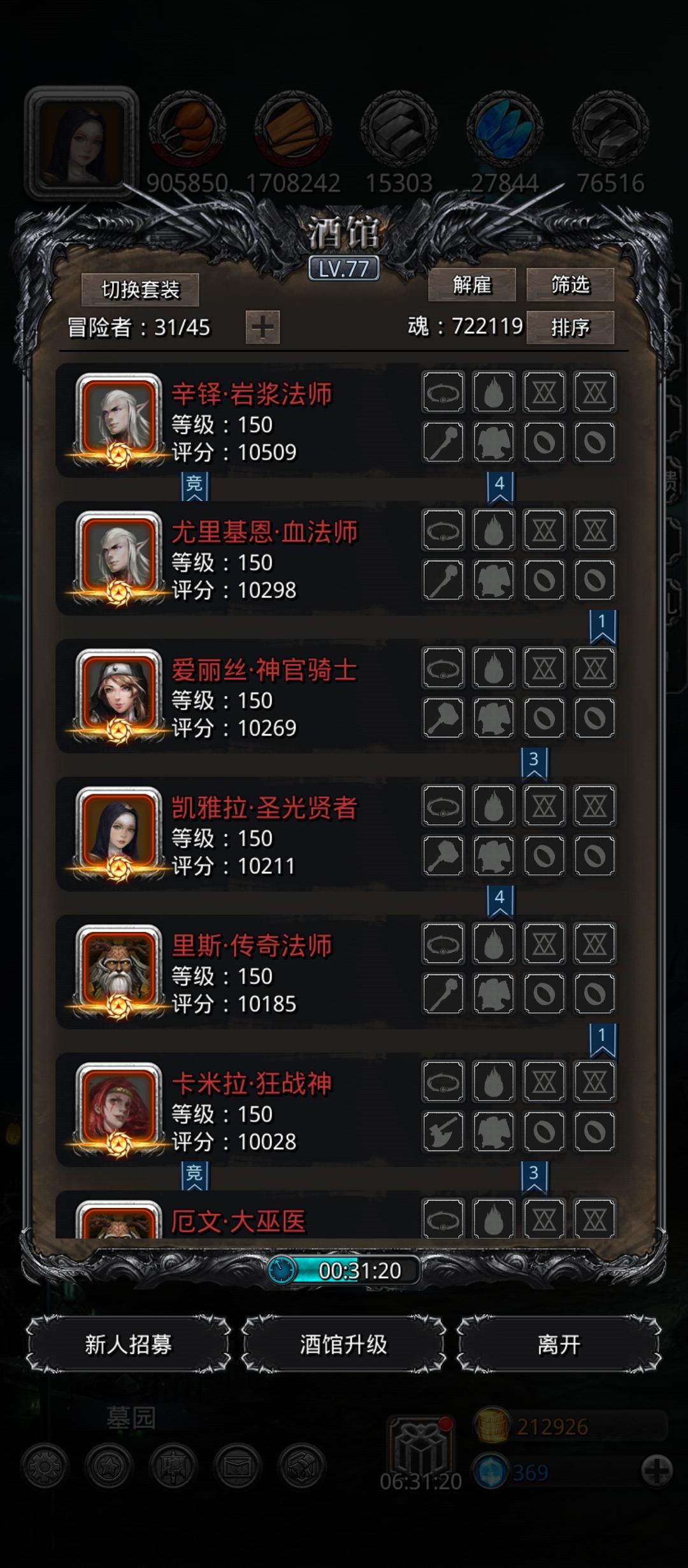Tap the 00:31:20 countdown timer bar
The image size is (688, 1568).
pyautogui.click(x=344, y=1271)
